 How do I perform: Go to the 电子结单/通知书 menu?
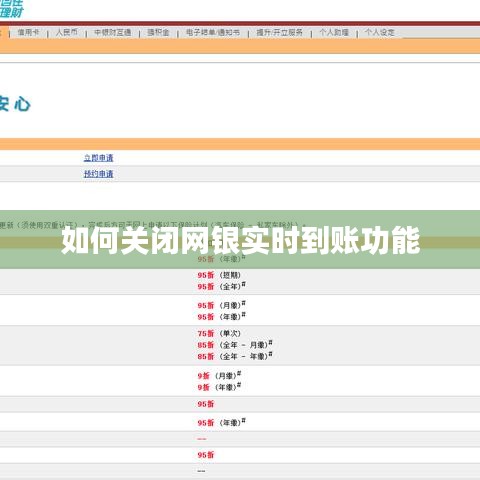tap(213, 32)
